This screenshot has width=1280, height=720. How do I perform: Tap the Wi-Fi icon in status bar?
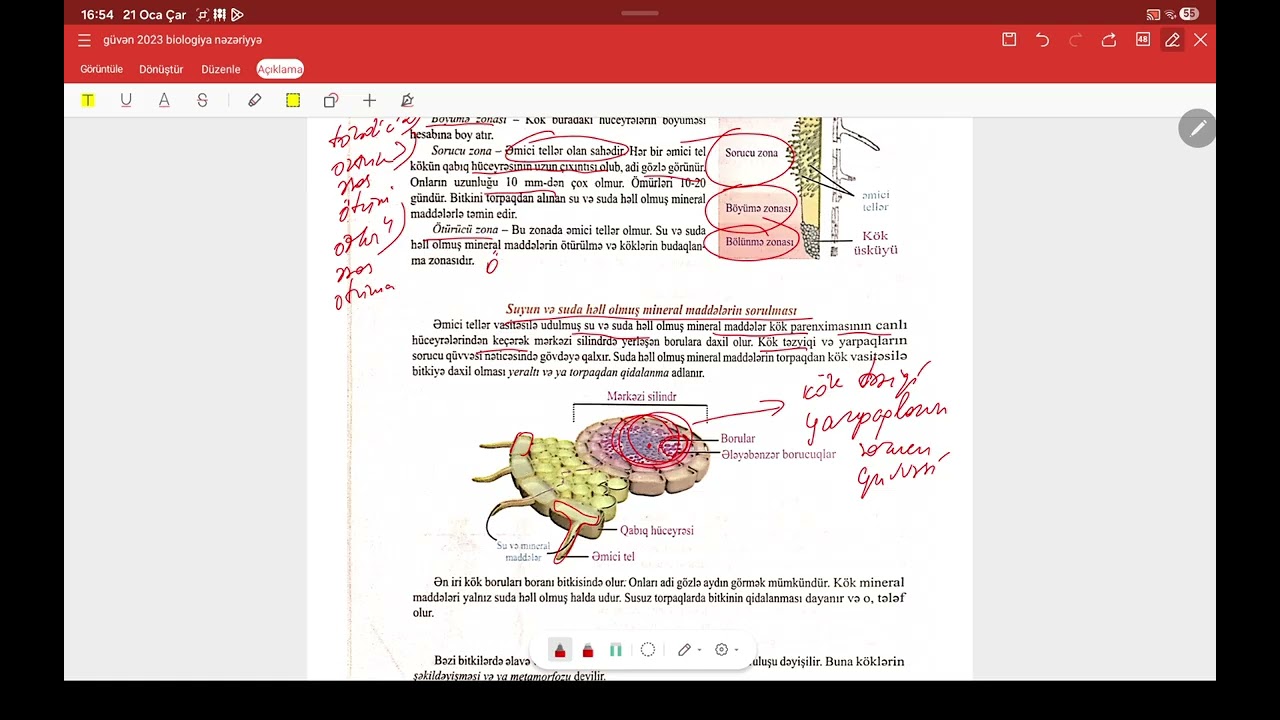point(1170,15)
